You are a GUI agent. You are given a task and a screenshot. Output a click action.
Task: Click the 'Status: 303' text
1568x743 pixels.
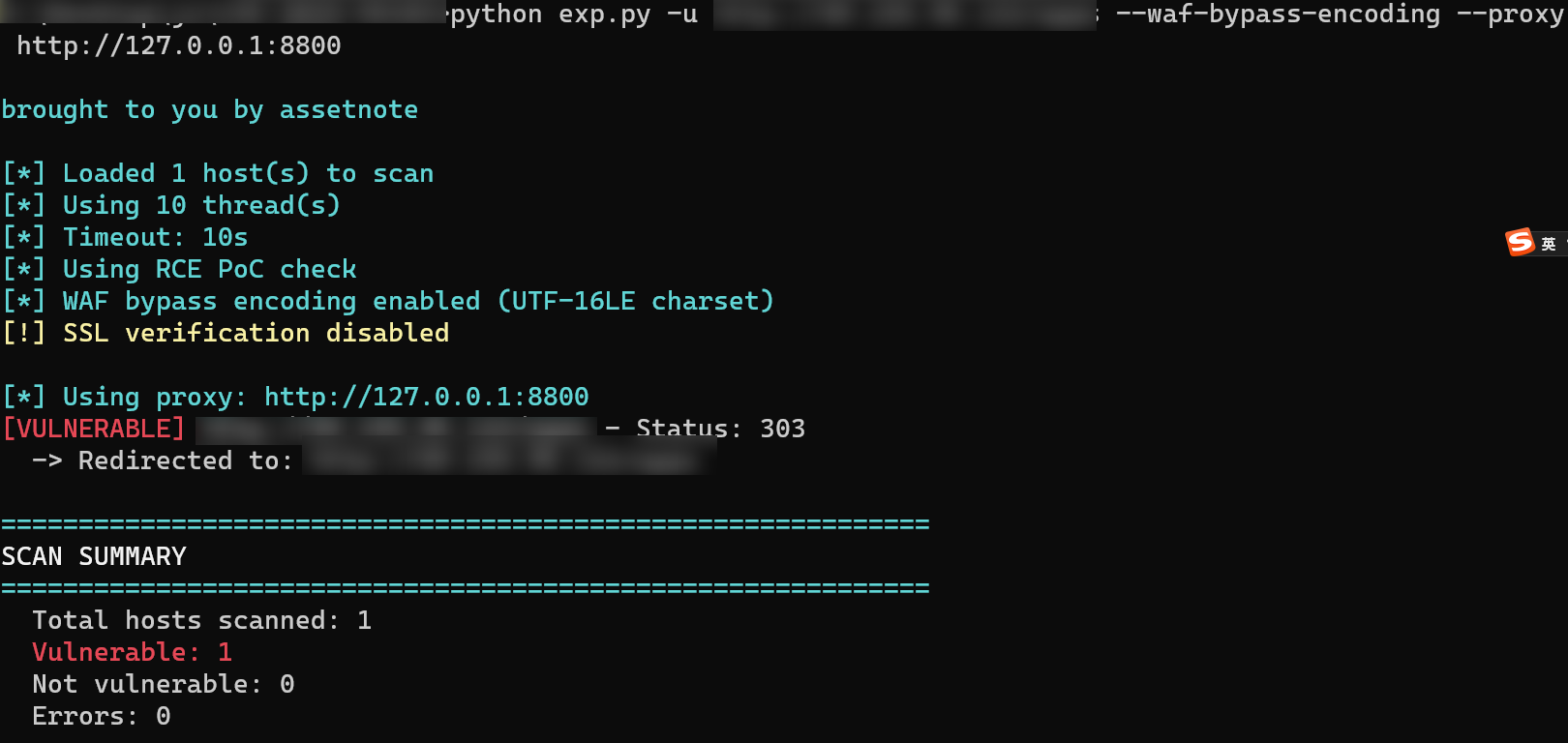click(720, 429)
